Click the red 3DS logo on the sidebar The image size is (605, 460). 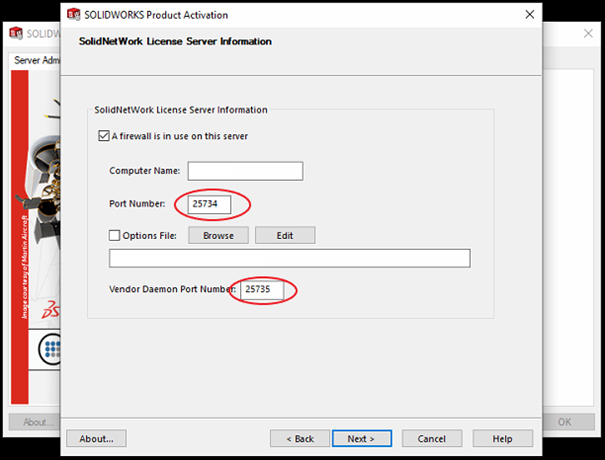click(x=50, y=312)
